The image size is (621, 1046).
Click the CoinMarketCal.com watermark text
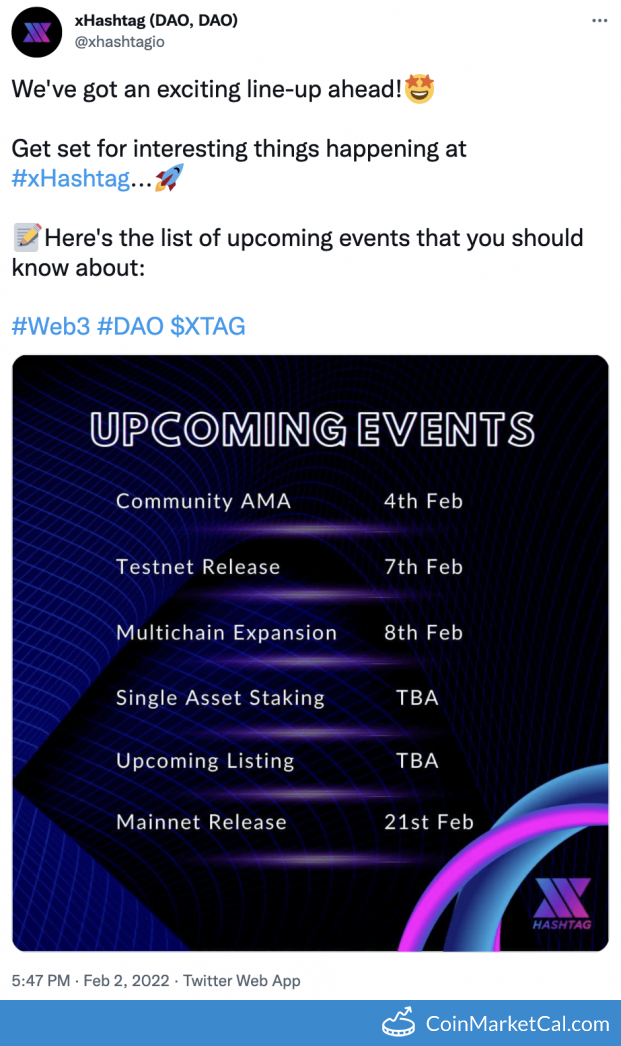(x=517, y=1024)
